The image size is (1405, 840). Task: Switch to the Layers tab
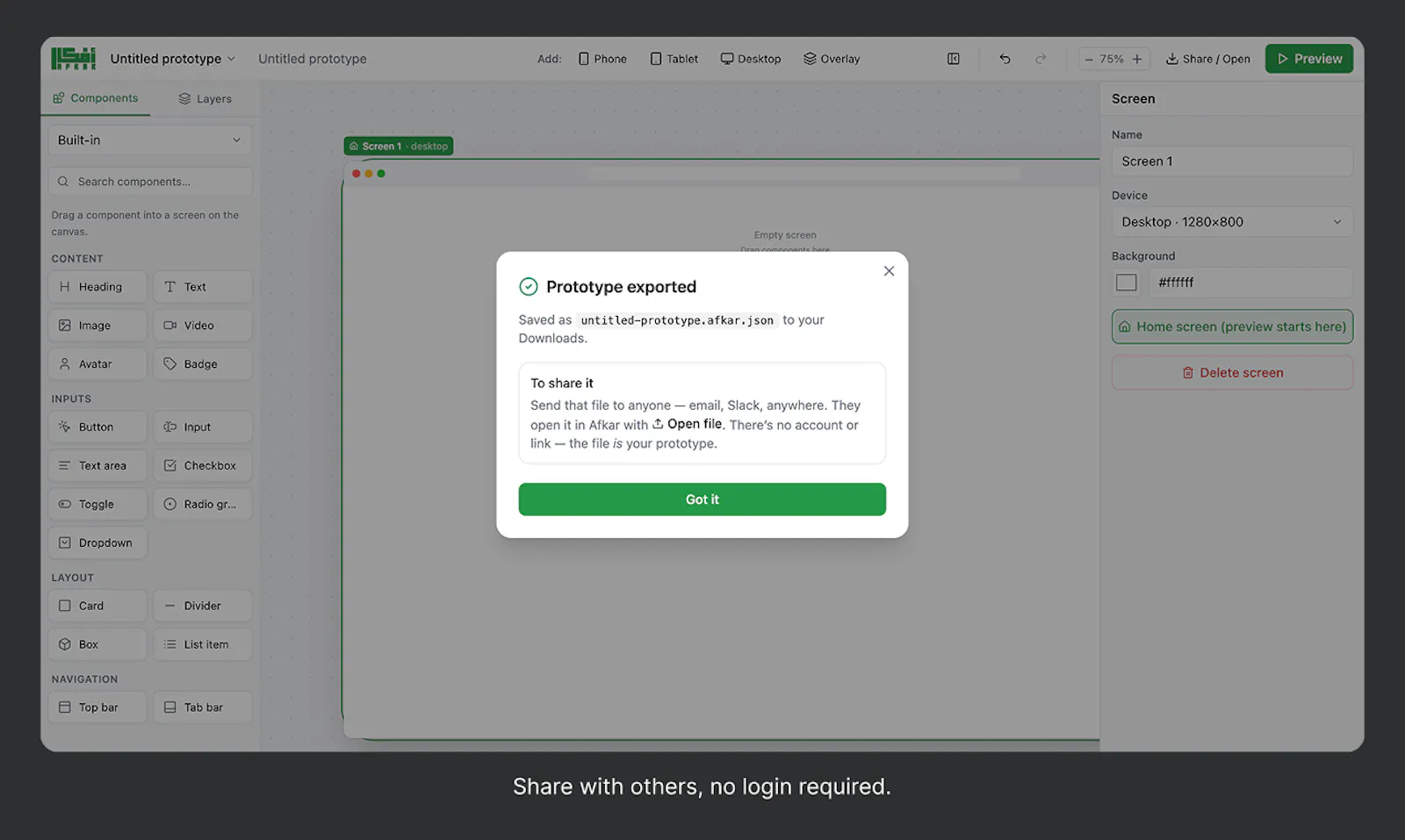(x=205, y=98)
